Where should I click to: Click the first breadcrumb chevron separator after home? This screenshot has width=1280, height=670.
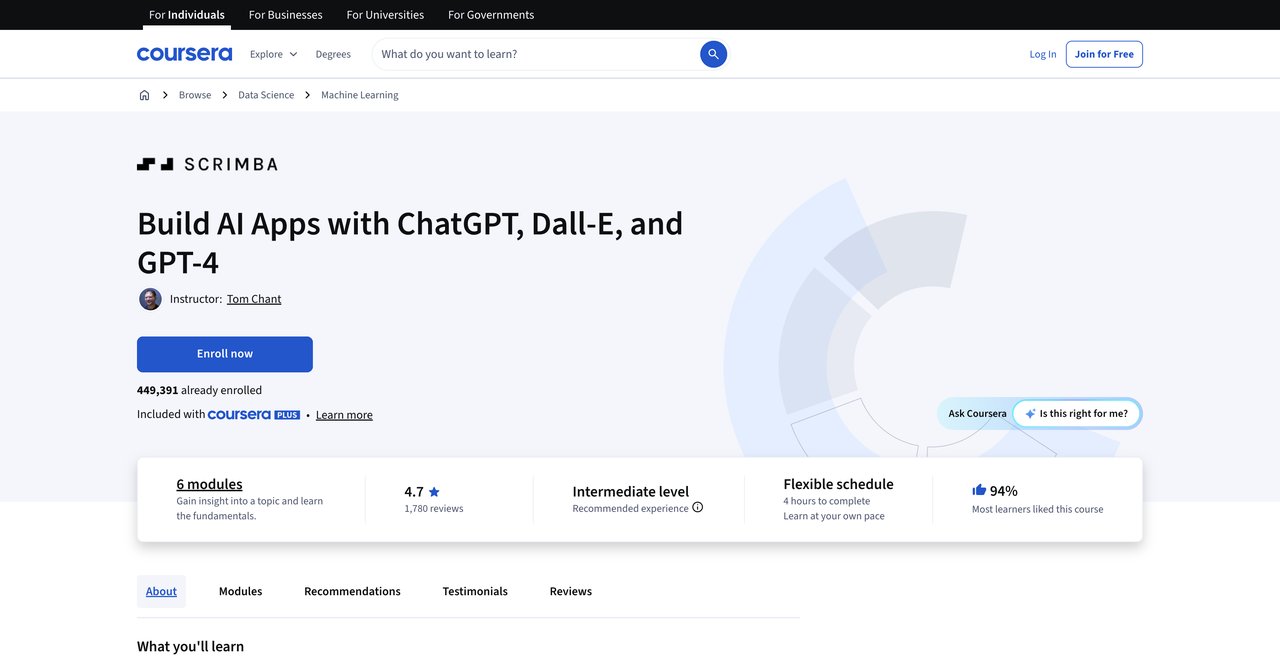point(165,95)
